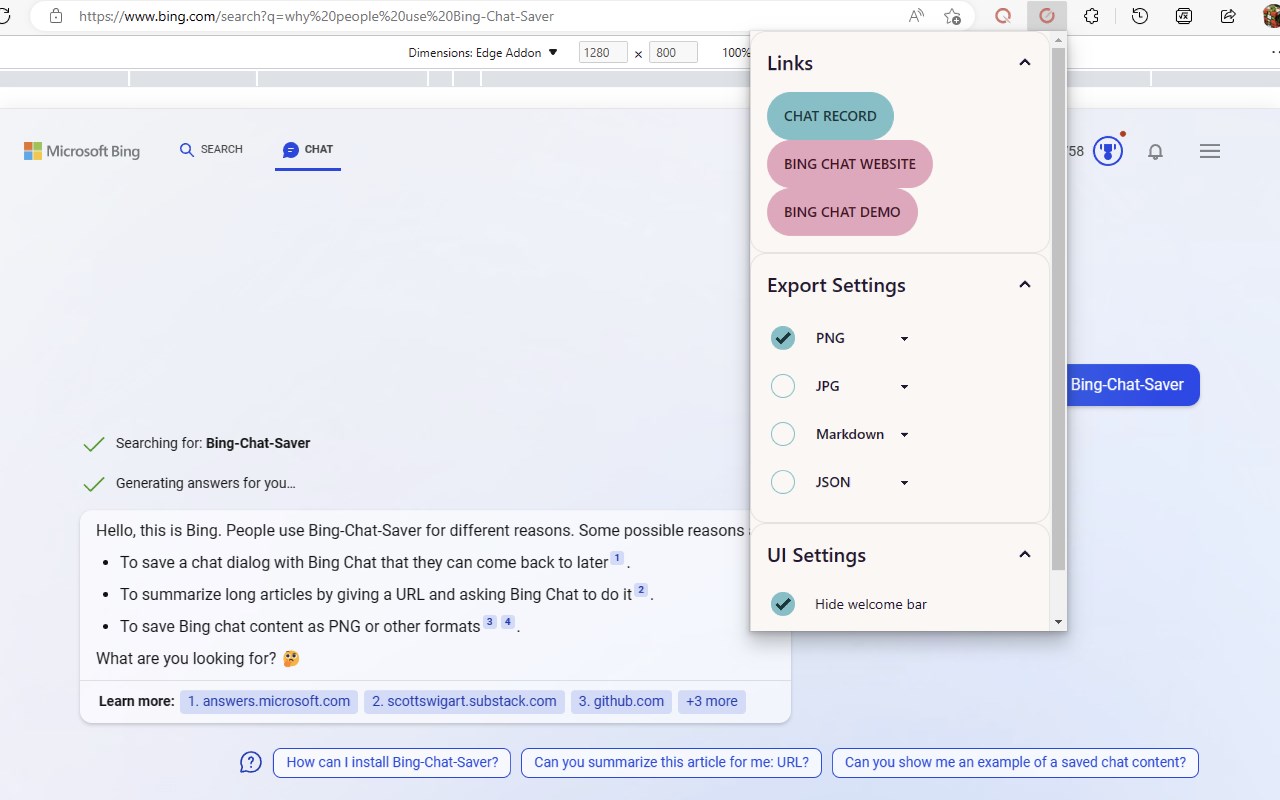Collapse the Export Settings section
This screenshot has height=800, width=1280.
click(1024, 285)
